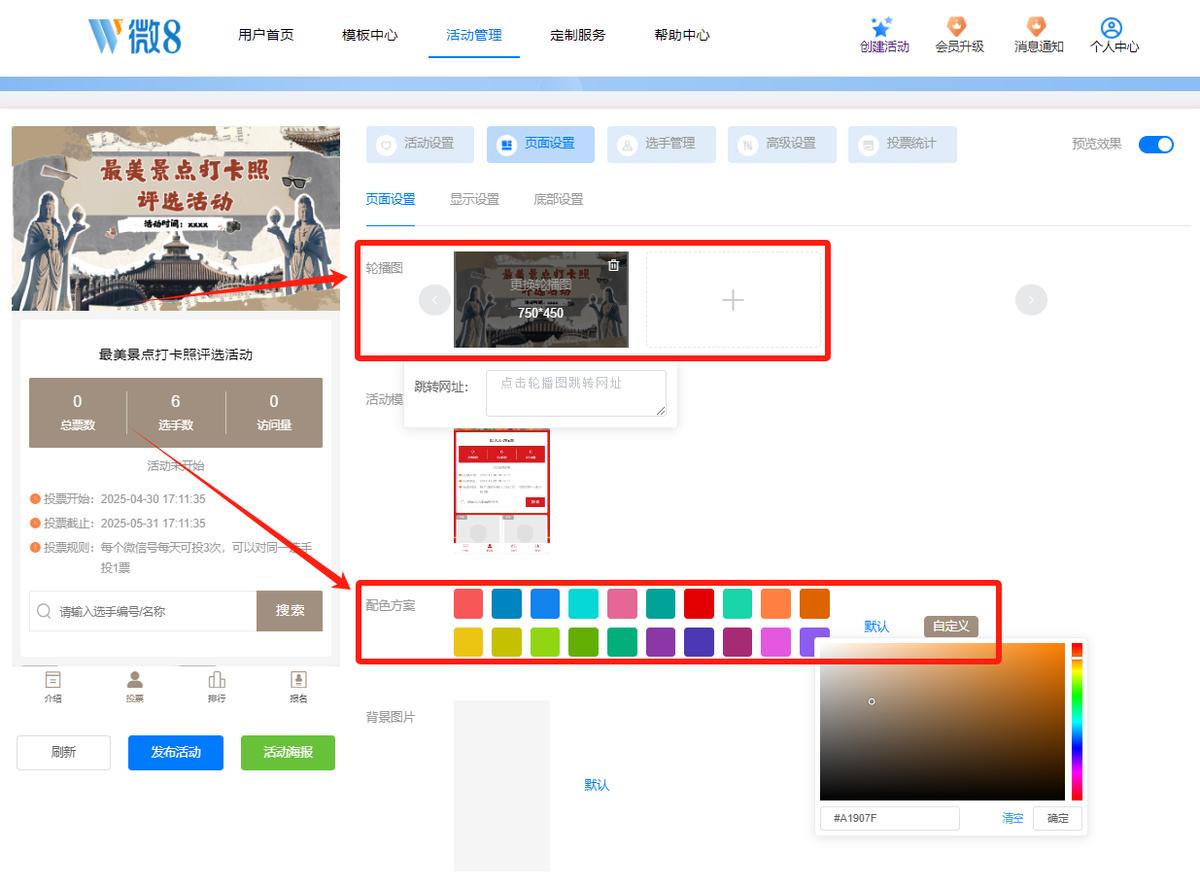Open 帮助中心 in top navigation
This screenshot has height=879, width=1200.
682,35
